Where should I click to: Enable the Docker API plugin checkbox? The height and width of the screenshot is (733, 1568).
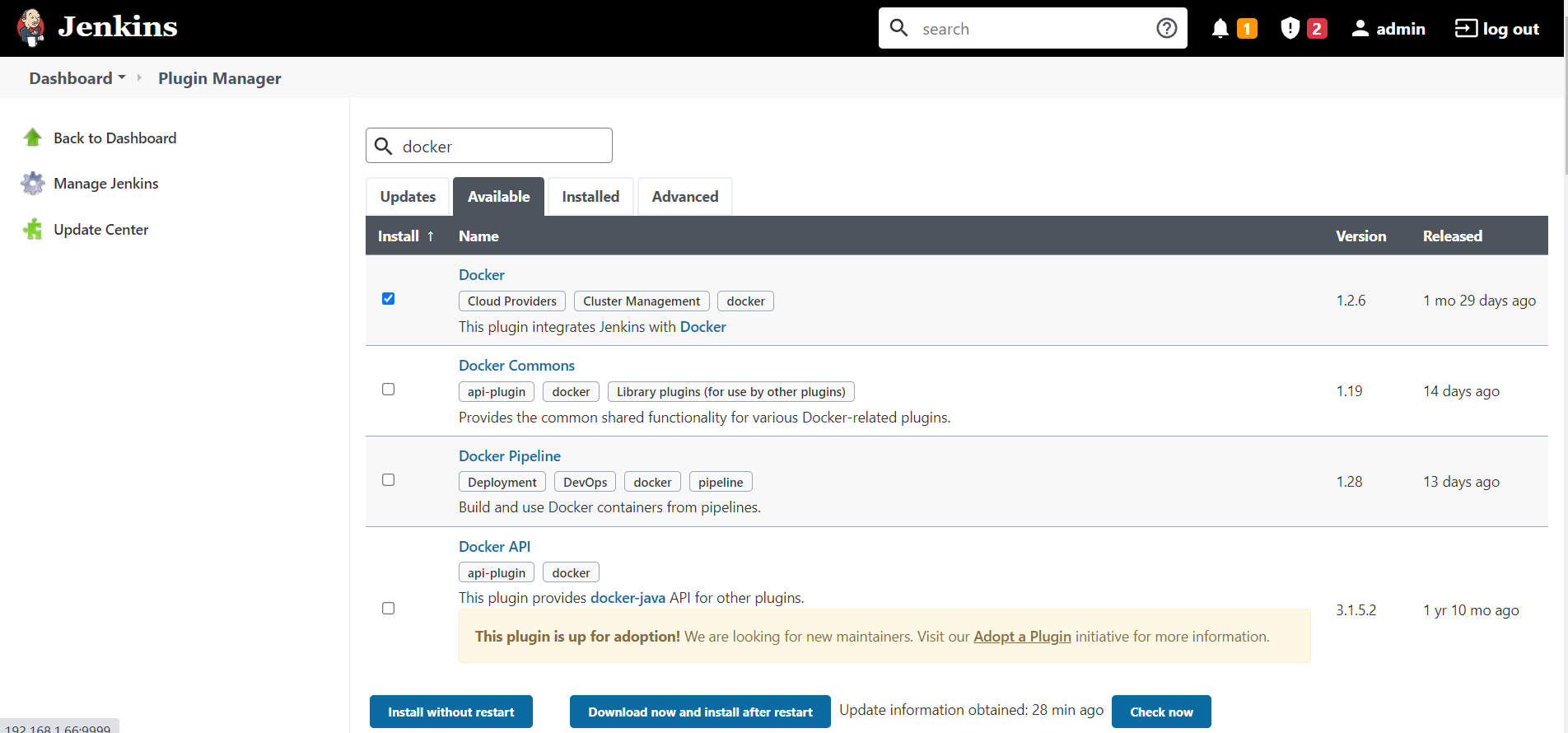coord(389,609)
